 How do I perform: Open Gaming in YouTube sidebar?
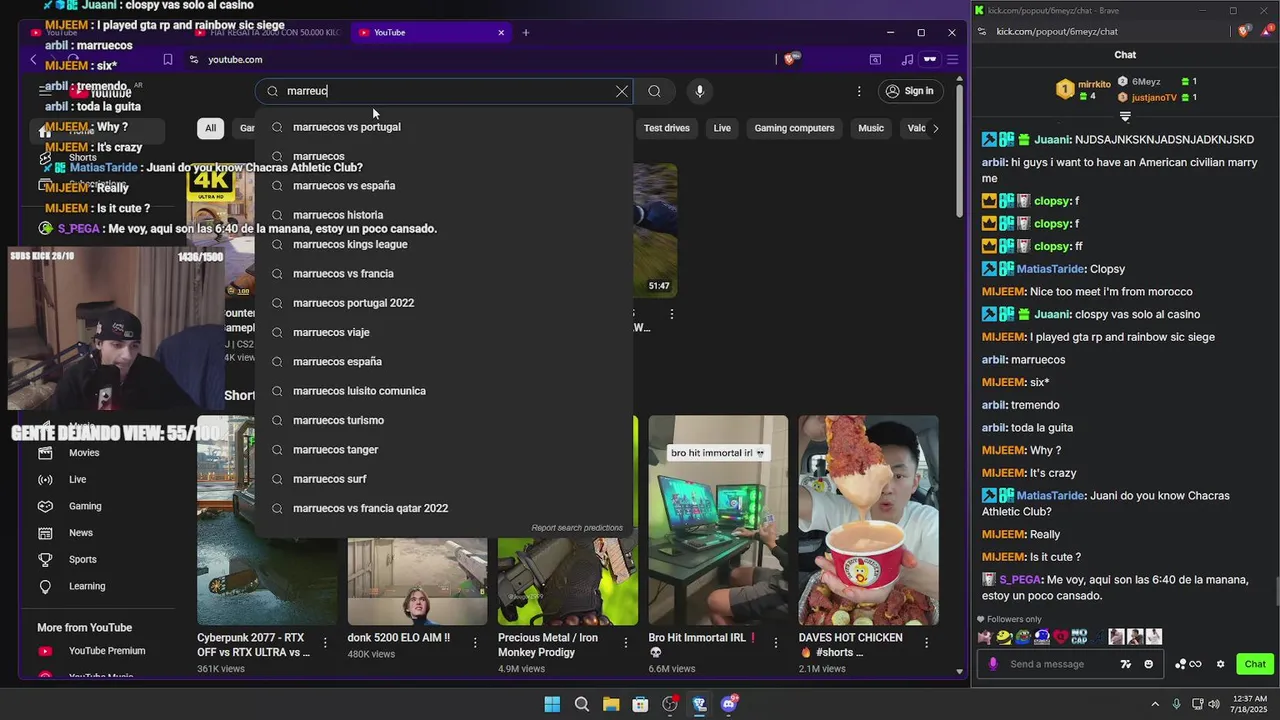pyautogui.click(x=85, y=506)
